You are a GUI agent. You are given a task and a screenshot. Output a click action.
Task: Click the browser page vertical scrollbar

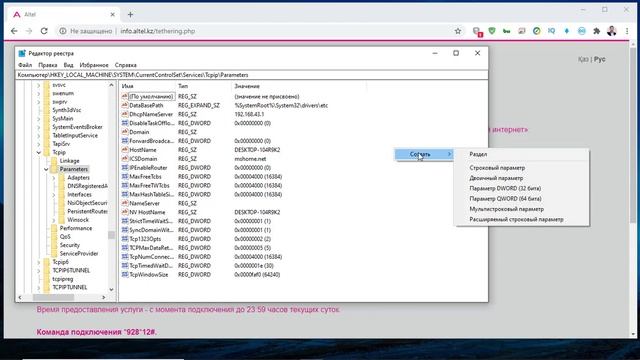[633, 135]
